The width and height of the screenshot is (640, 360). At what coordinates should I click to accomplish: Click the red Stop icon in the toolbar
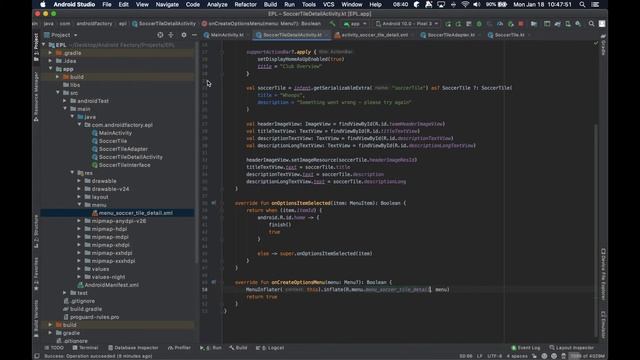tap(521, 24)
